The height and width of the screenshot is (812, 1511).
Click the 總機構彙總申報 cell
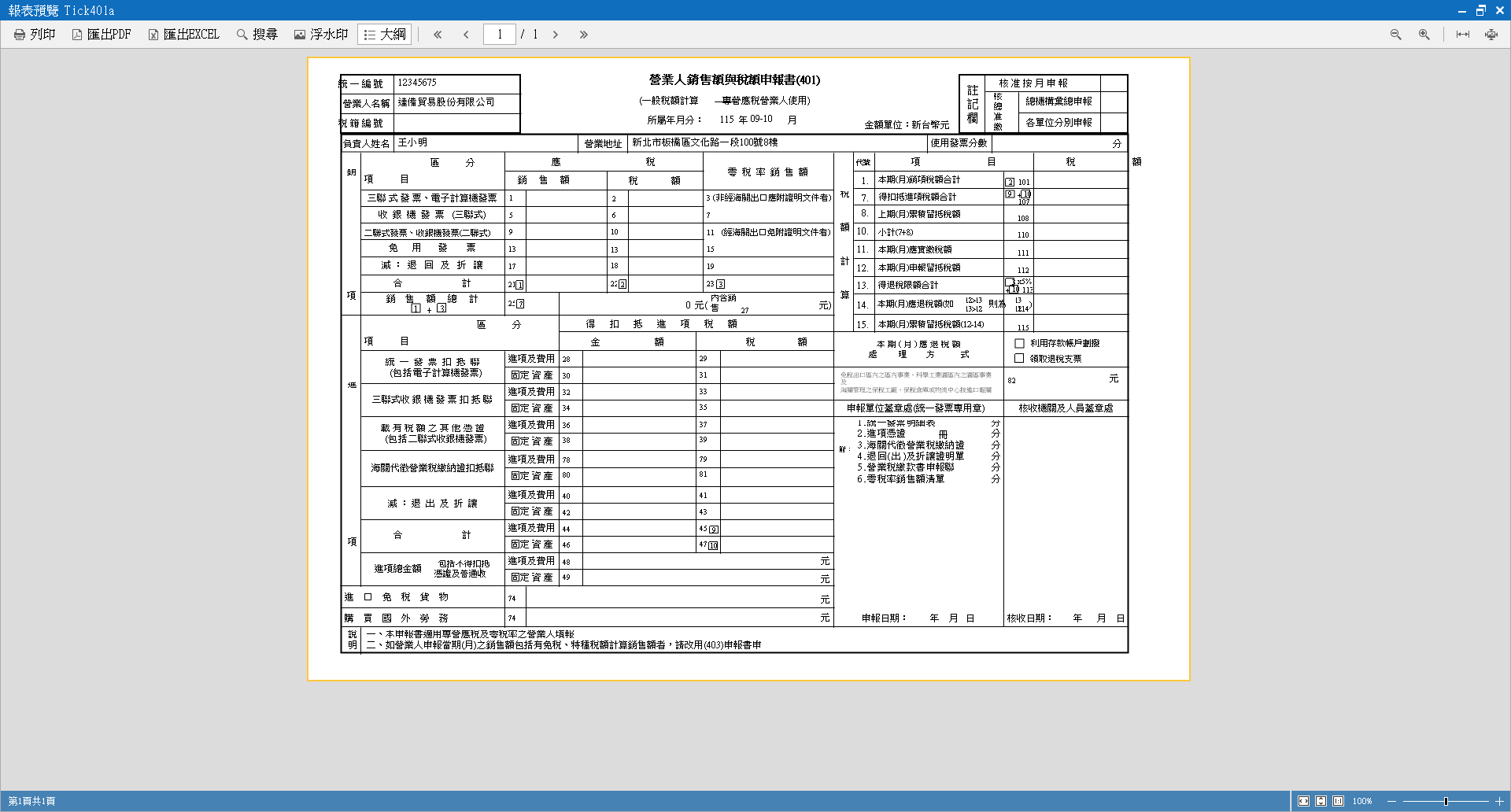(x=1058, y=101)
